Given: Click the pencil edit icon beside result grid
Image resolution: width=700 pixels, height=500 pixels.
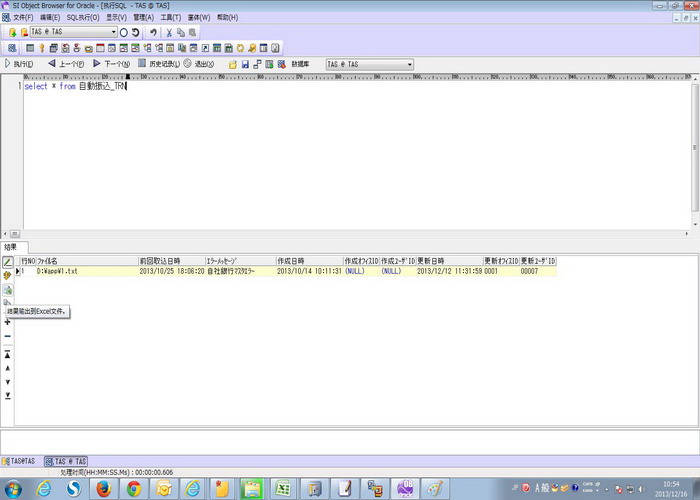Looking at the screenshot, I should [x=8, y=262].
